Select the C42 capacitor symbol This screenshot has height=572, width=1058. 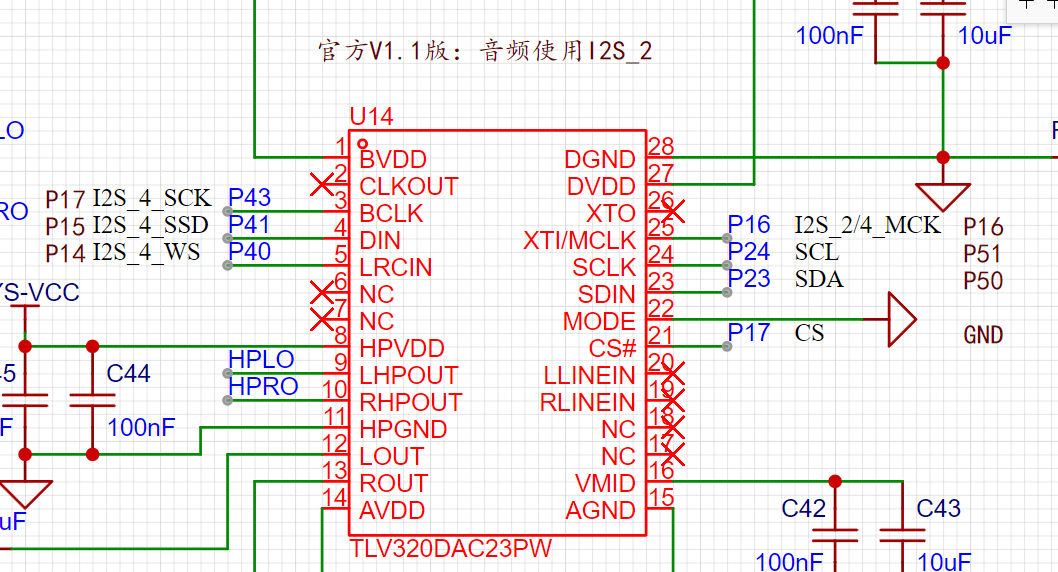tap(835, 535)
